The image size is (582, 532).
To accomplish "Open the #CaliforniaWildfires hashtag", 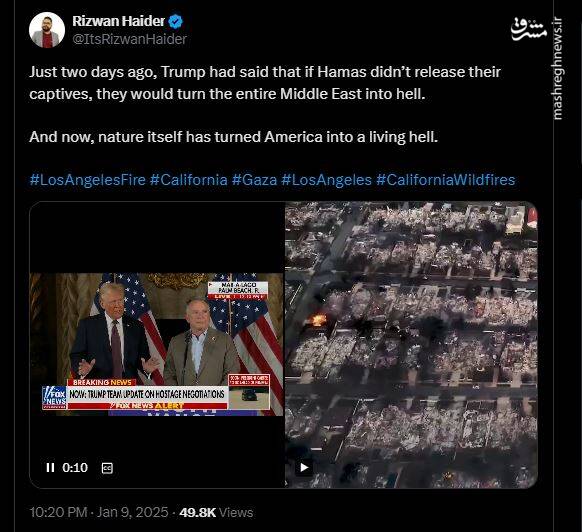I will click(445, 180).
